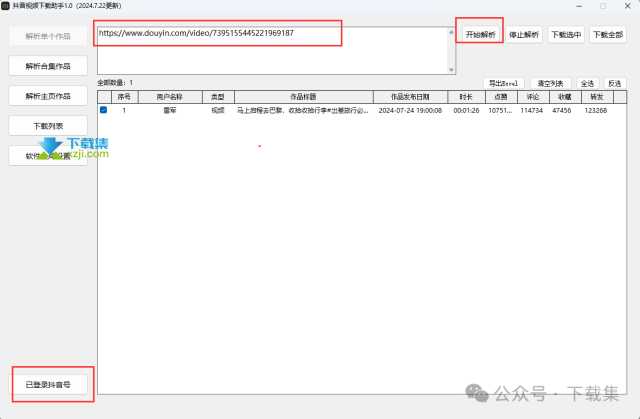Sort by 点赞 column header
640x419 pixels.
click(501, 97)
